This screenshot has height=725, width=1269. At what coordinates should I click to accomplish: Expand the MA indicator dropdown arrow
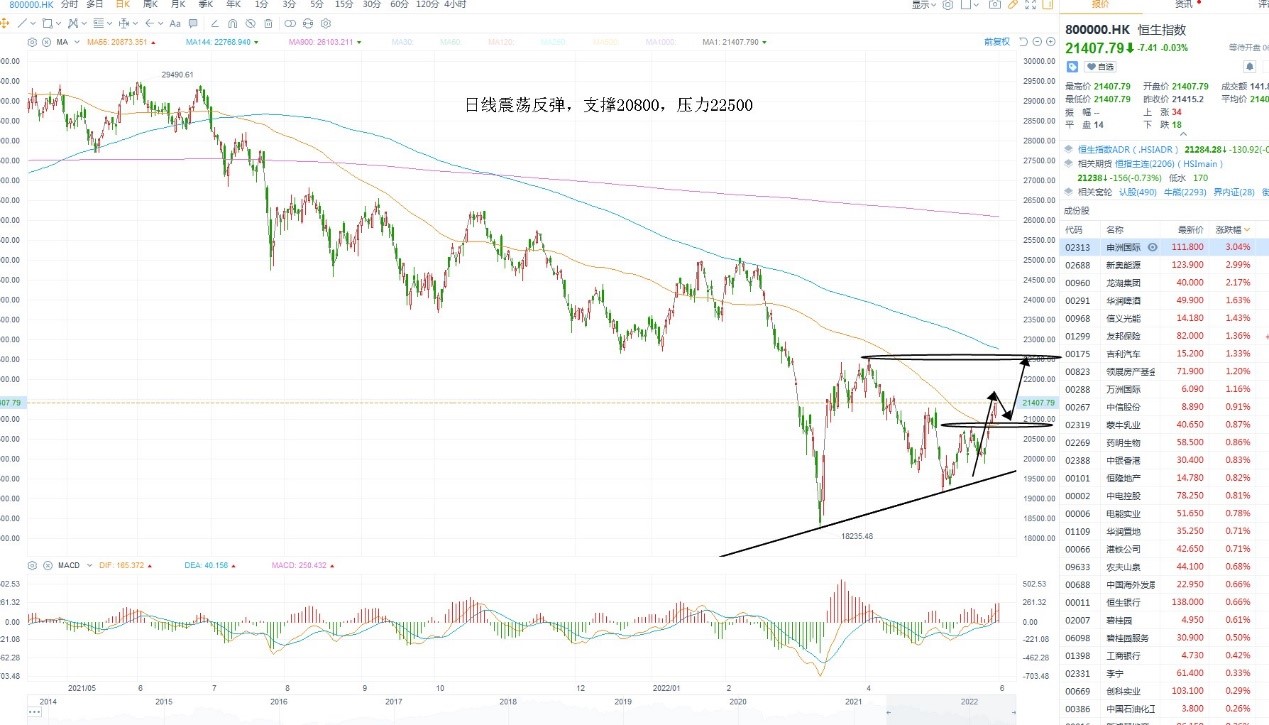click(77, 42)
